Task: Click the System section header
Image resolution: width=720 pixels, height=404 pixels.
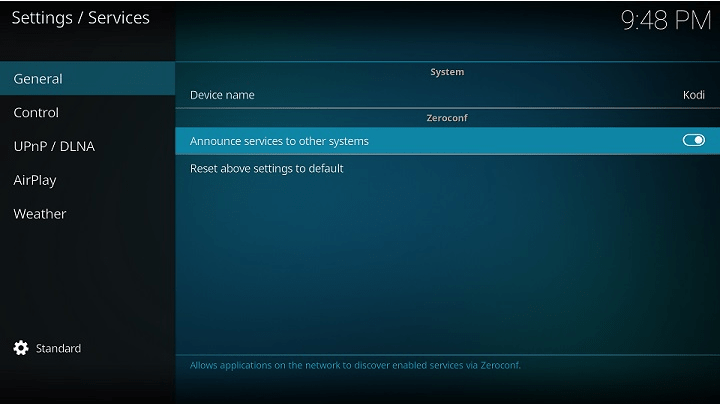Action: coord(447,72)
